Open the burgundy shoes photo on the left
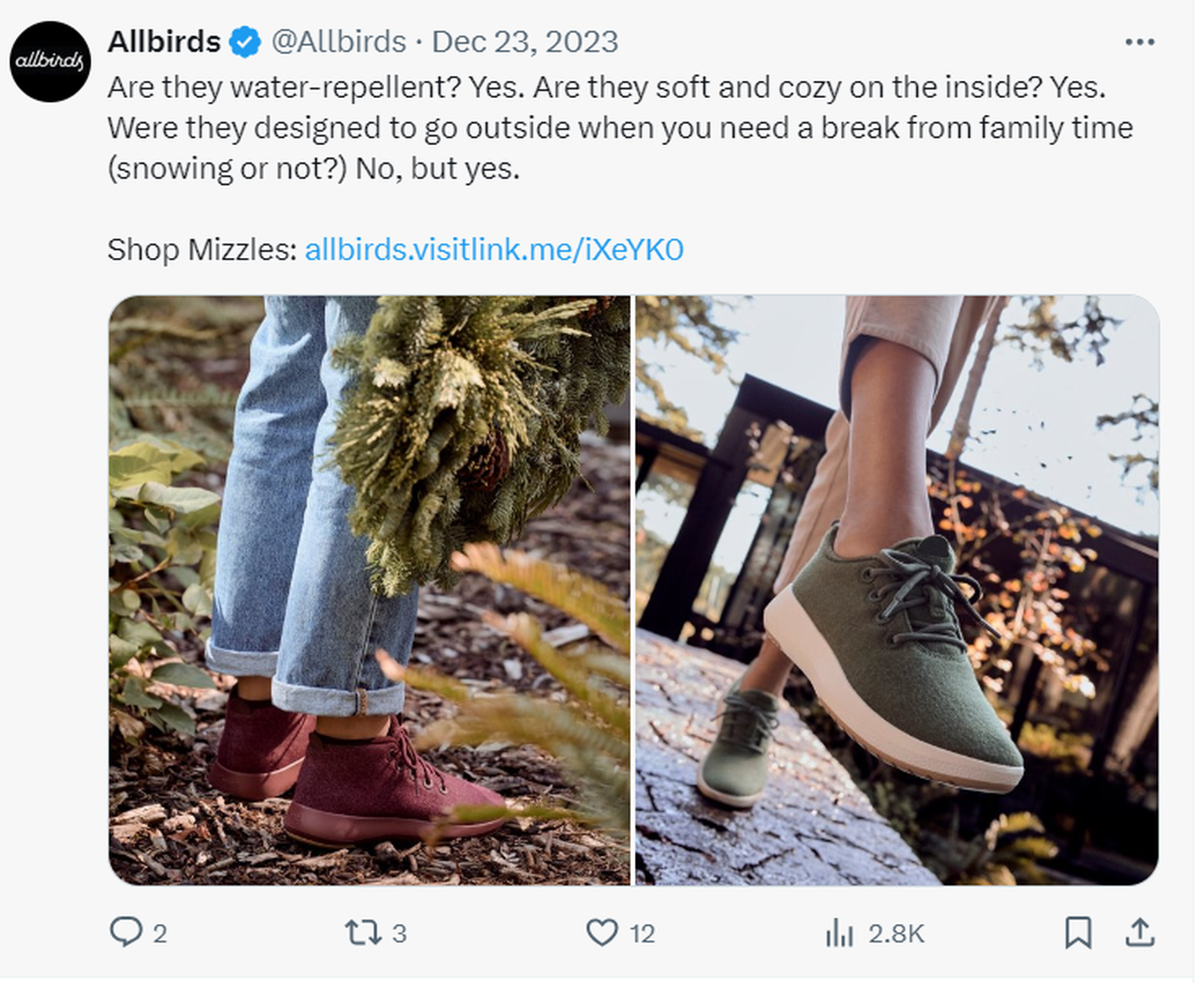The image size is (1204, 983). click(x=368, y=596)
